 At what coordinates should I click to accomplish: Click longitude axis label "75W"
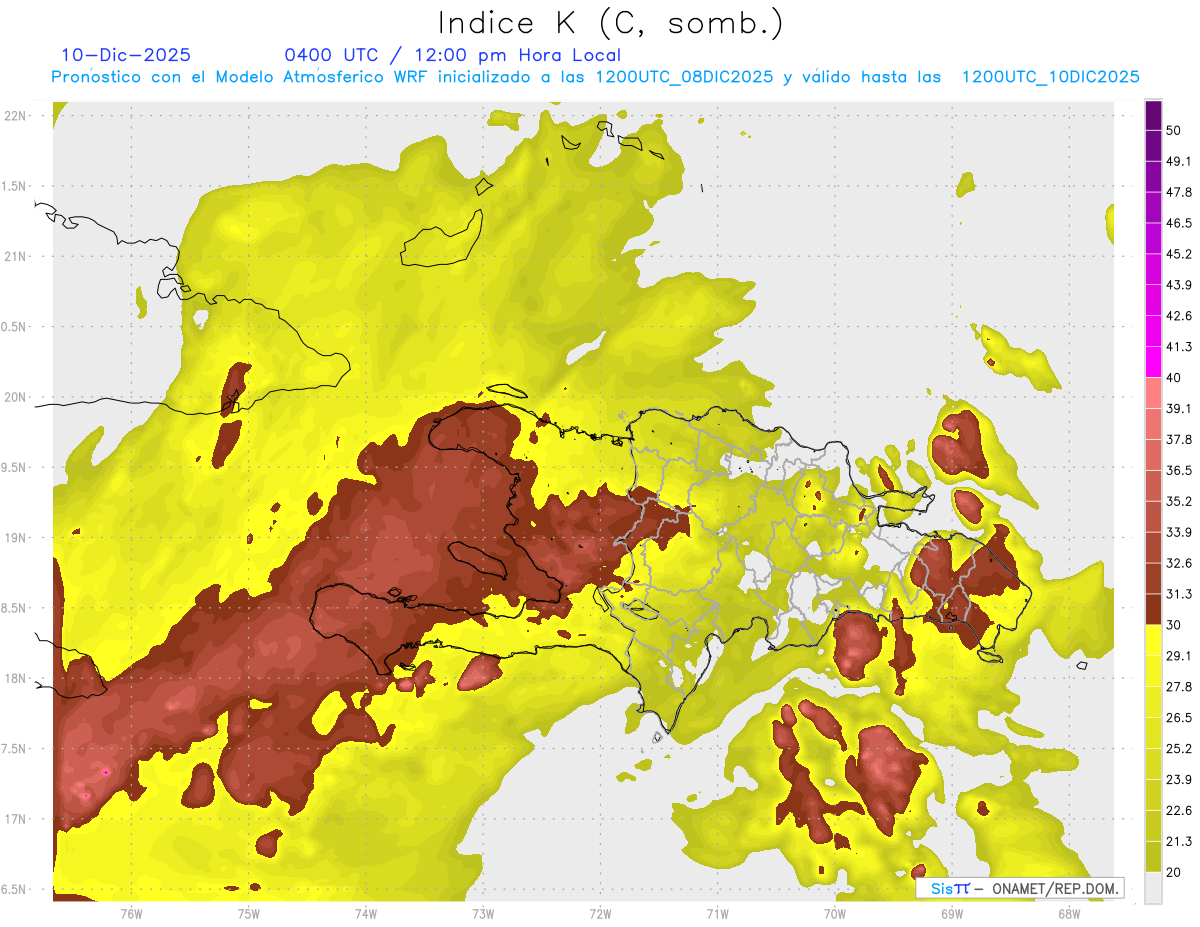pyautogui.click(x=248, y=915)
